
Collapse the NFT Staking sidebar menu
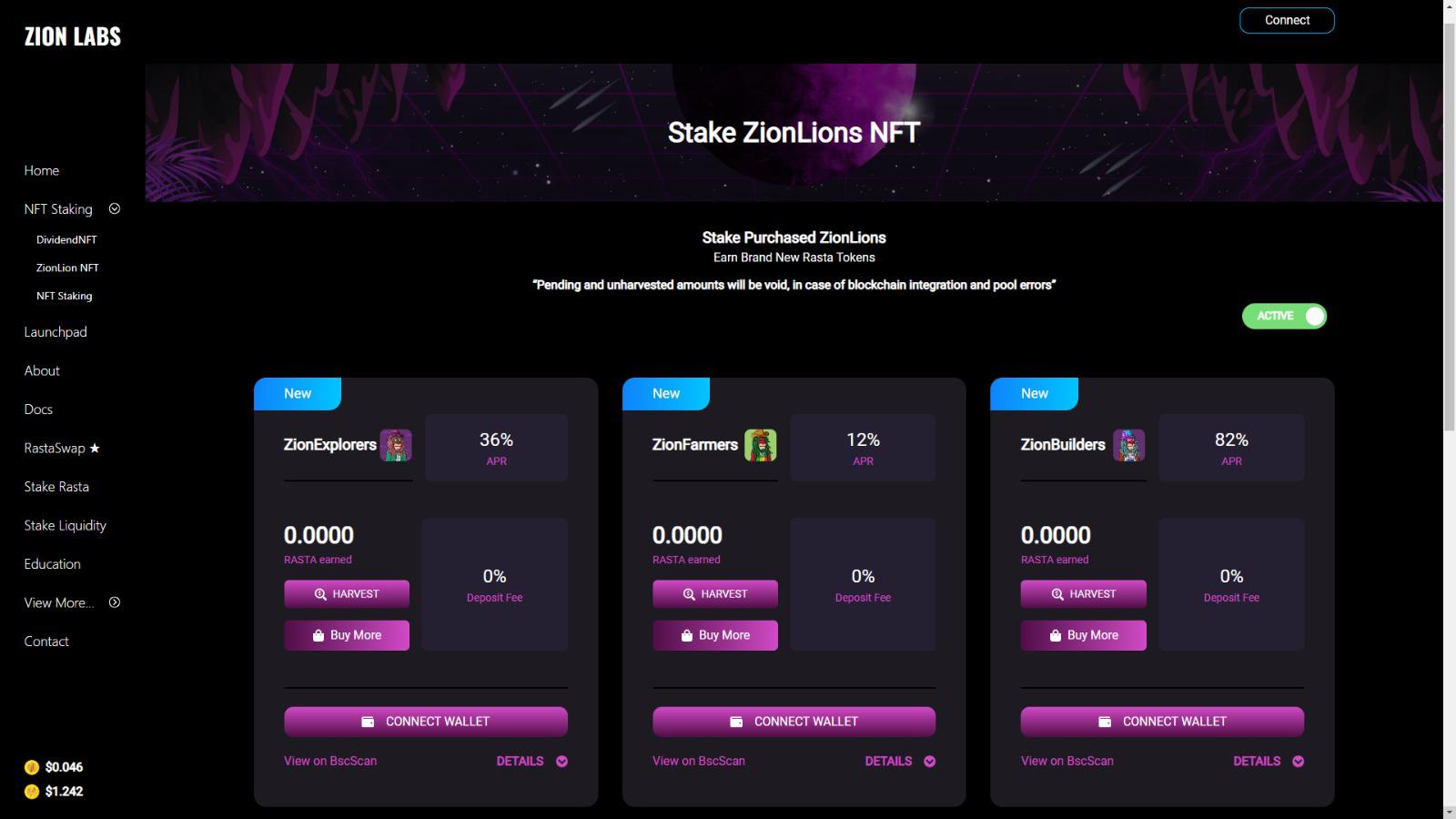(x=115, y=208)
